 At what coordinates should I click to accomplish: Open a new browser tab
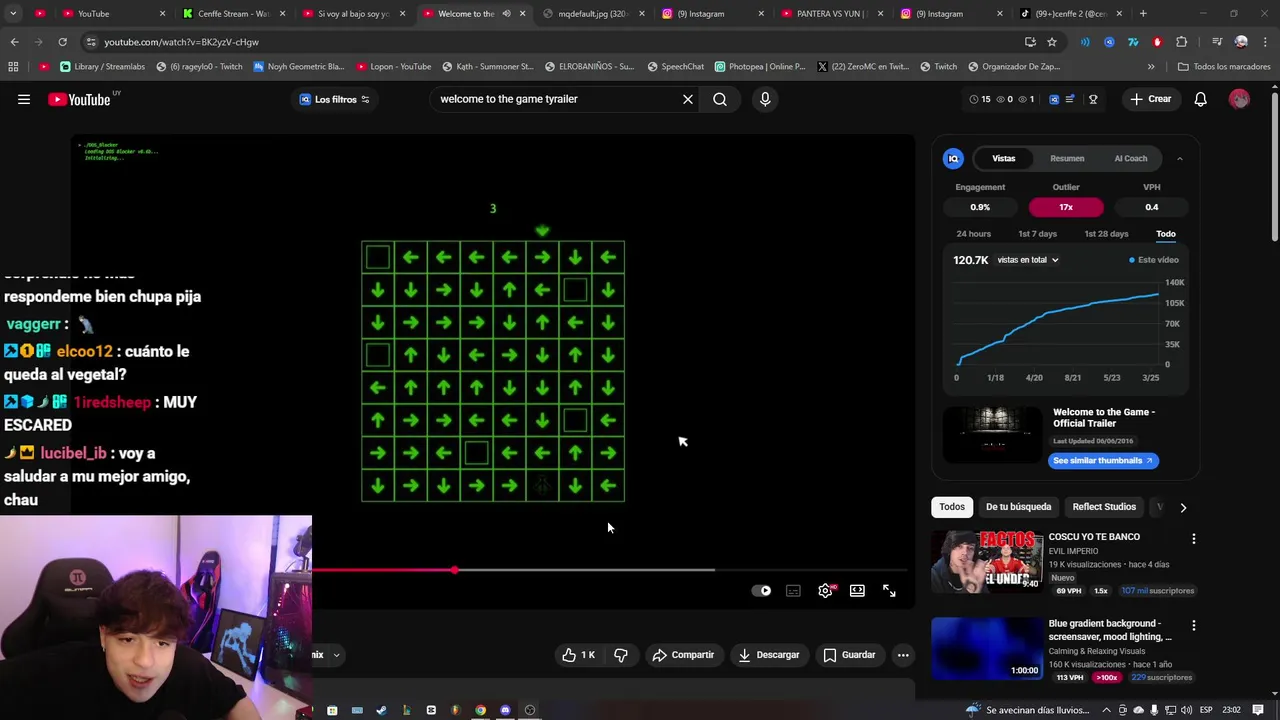(x=1143, y=14)
